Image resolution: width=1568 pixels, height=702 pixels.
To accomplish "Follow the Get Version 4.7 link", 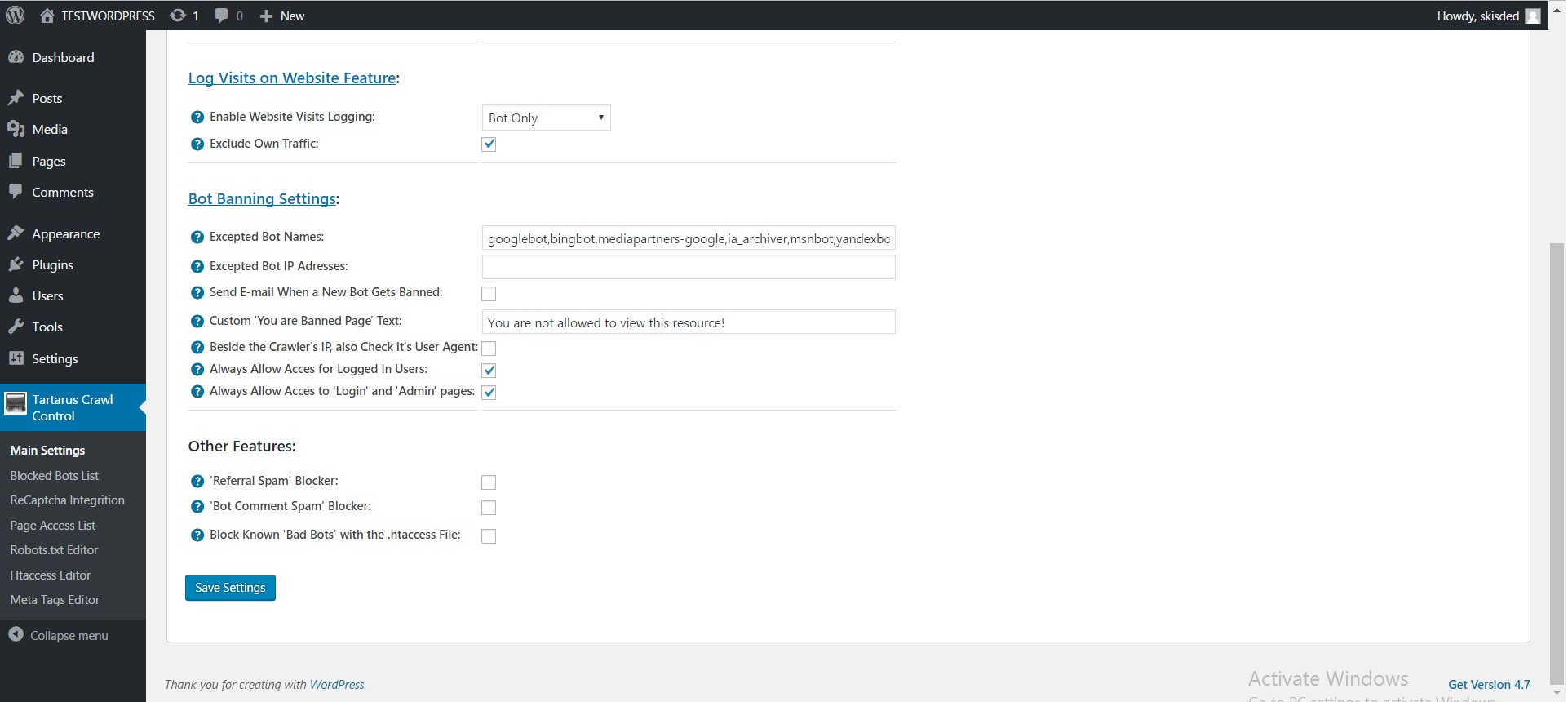I will (1489, 685).
